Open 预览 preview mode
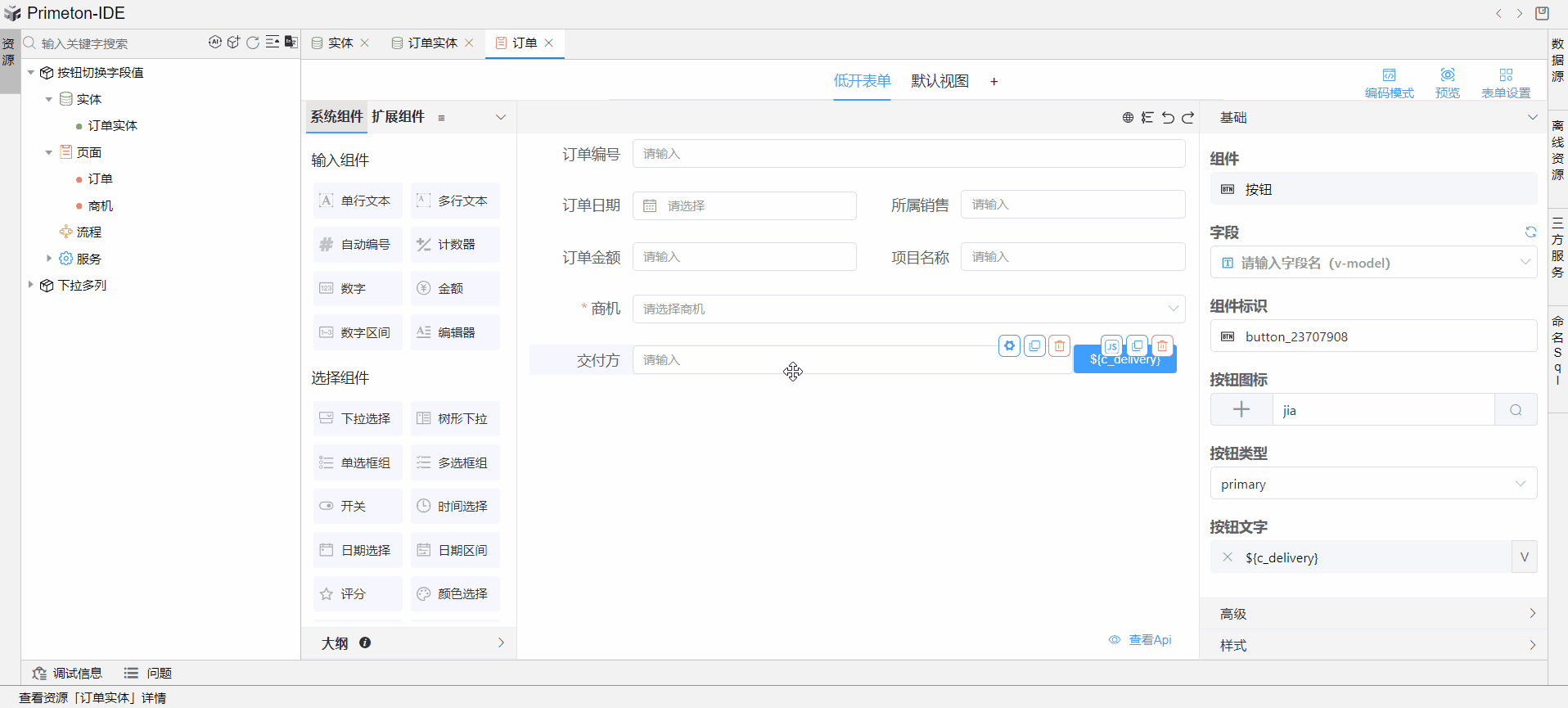This screenshot has width=1568, height=708. tap(1447, 83)
